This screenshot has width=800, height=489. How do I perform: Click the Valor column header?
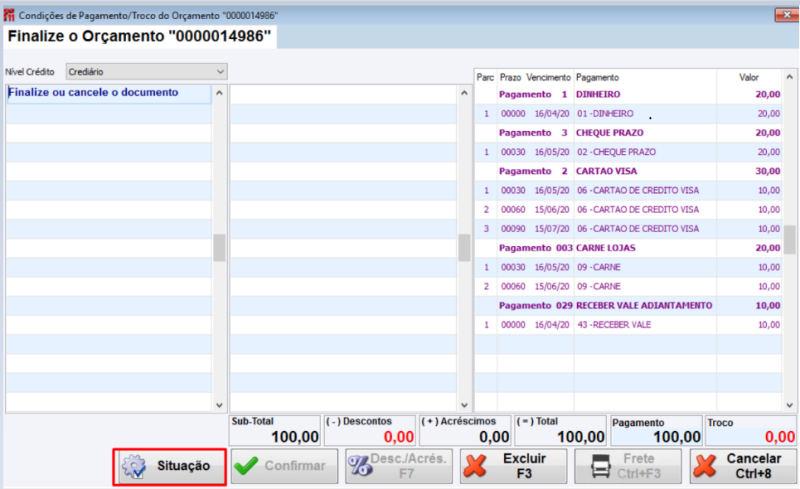(x=749, y=77)
